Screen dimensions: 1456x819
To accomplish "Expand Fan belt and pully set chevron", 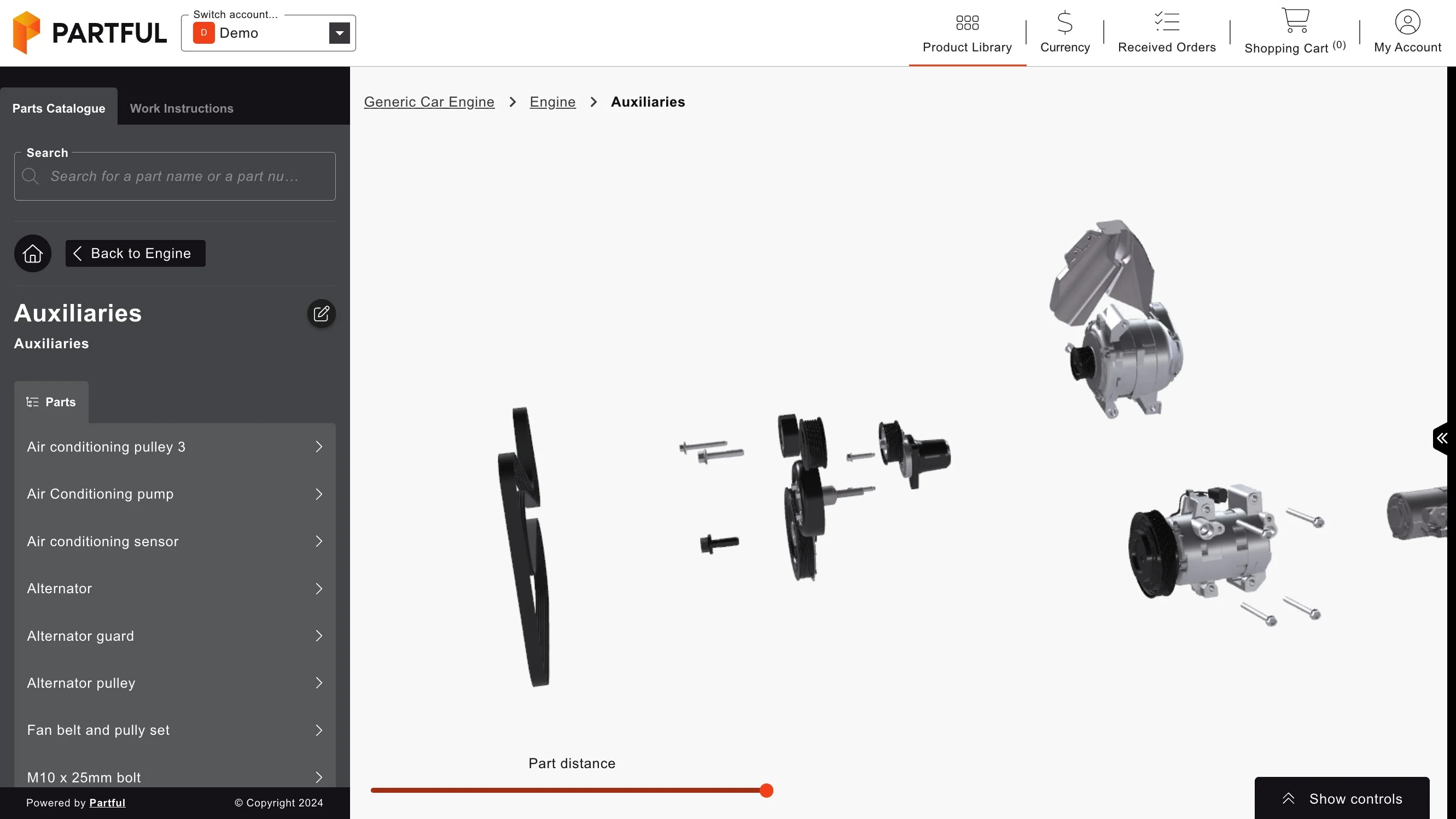I will tap(319, 730).
